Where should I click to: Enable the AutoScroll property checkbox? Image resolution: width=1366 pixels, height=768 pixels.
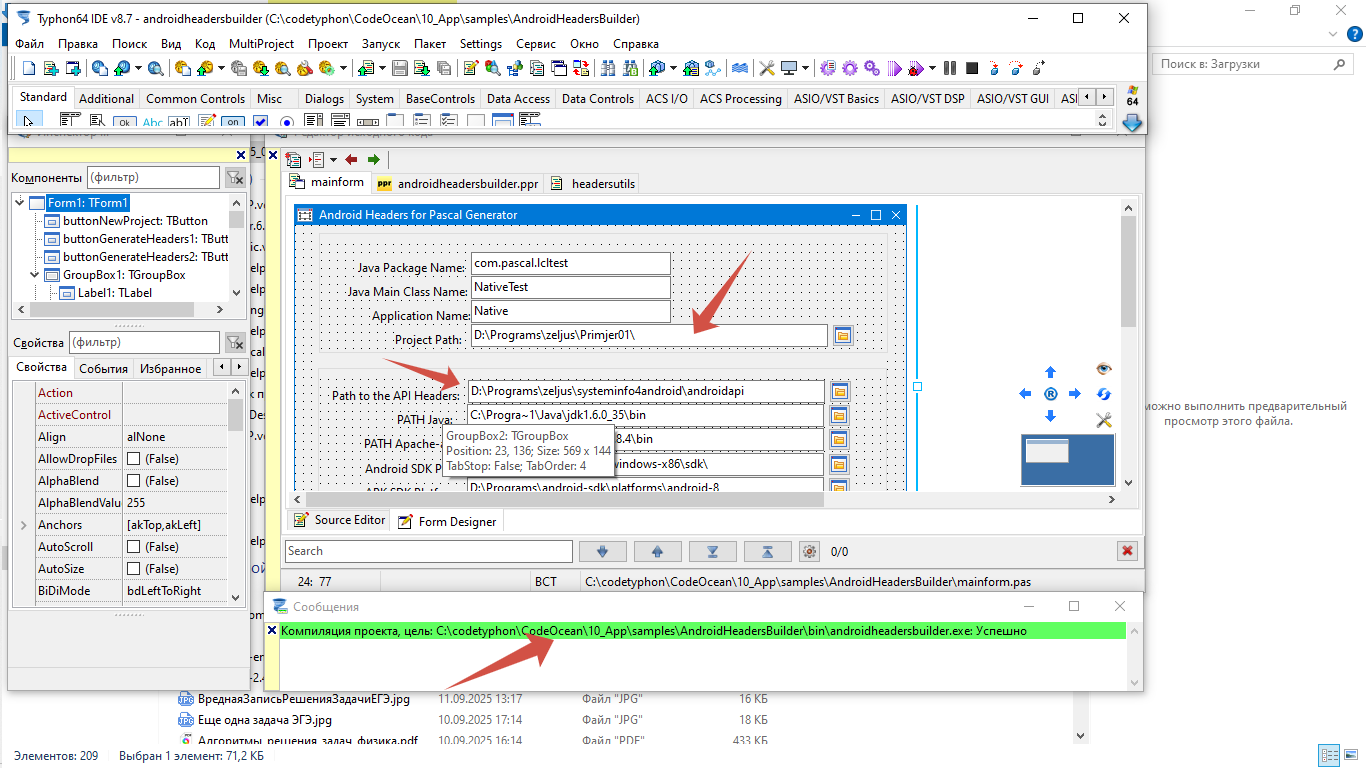pos(134,547)
